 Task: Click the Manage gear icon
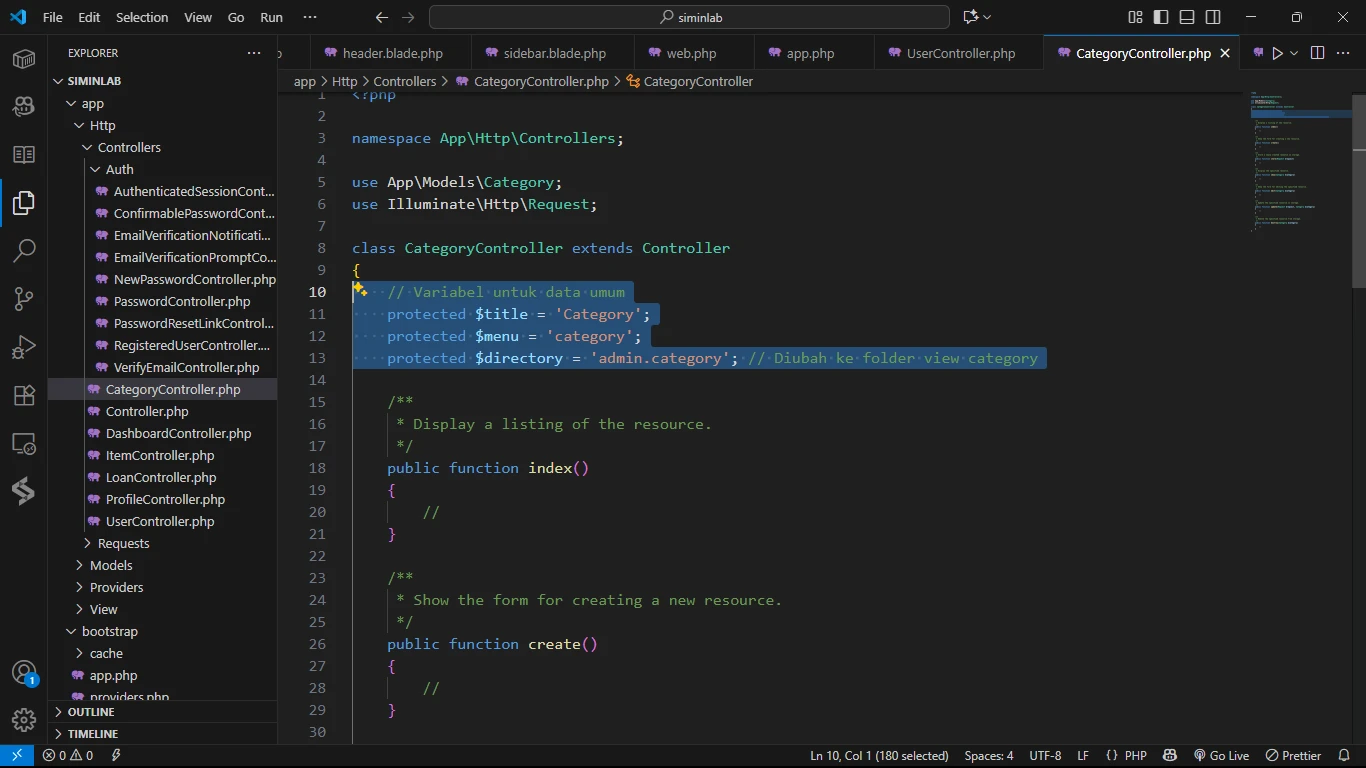pos(24,719)
